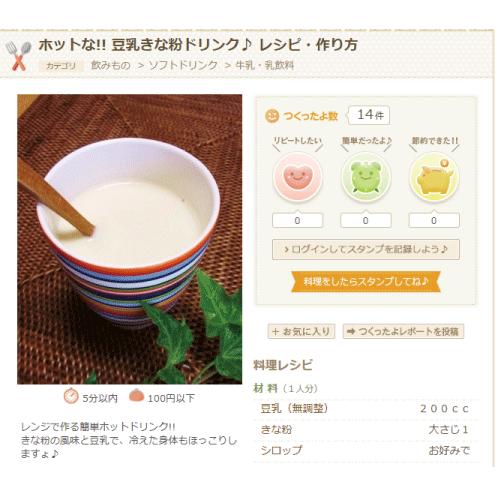This screenshot has height=496, width=496.
Task: Click the fork and spoon recipe icon
Action: point(18,55)
